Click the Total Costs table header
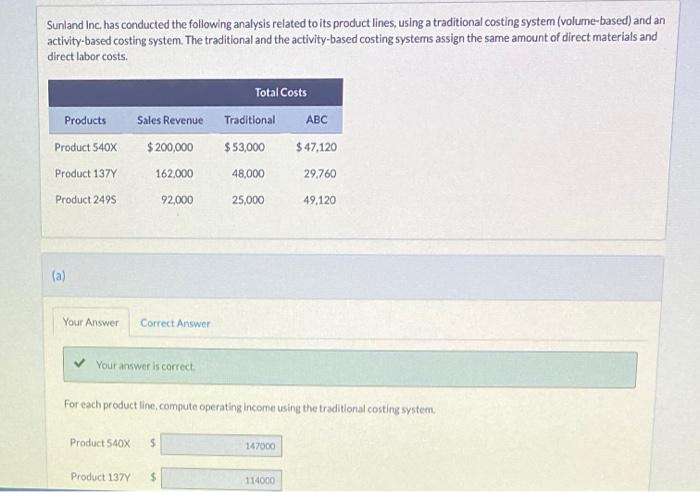 click(x=281, y=92)
